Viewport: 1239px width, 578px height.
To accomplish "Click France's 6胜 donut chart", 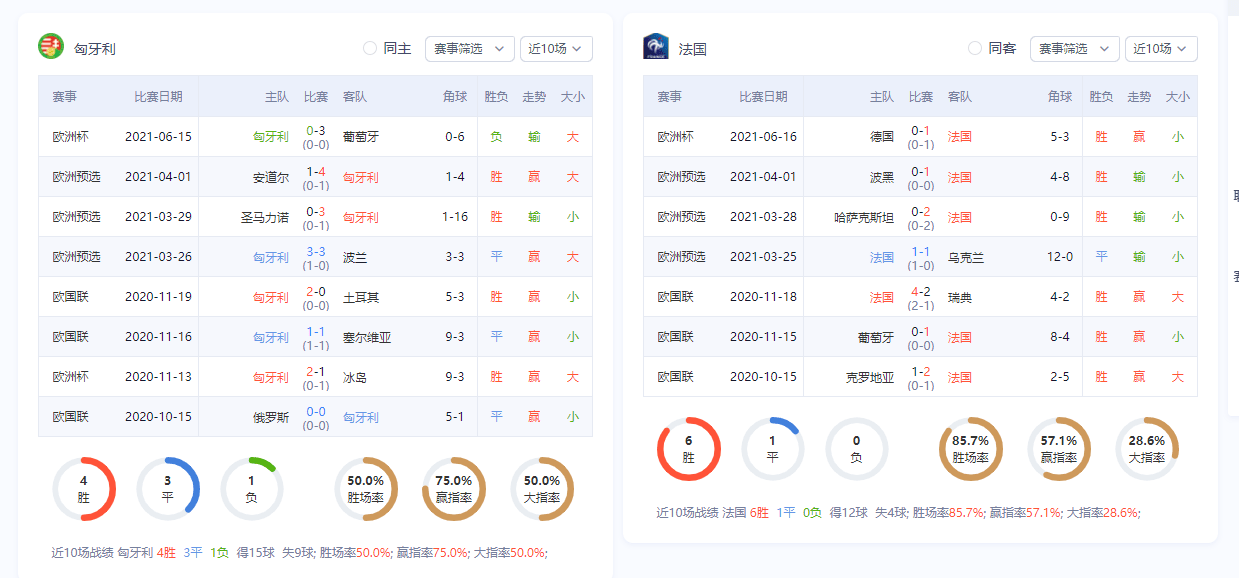I will 689,448.
